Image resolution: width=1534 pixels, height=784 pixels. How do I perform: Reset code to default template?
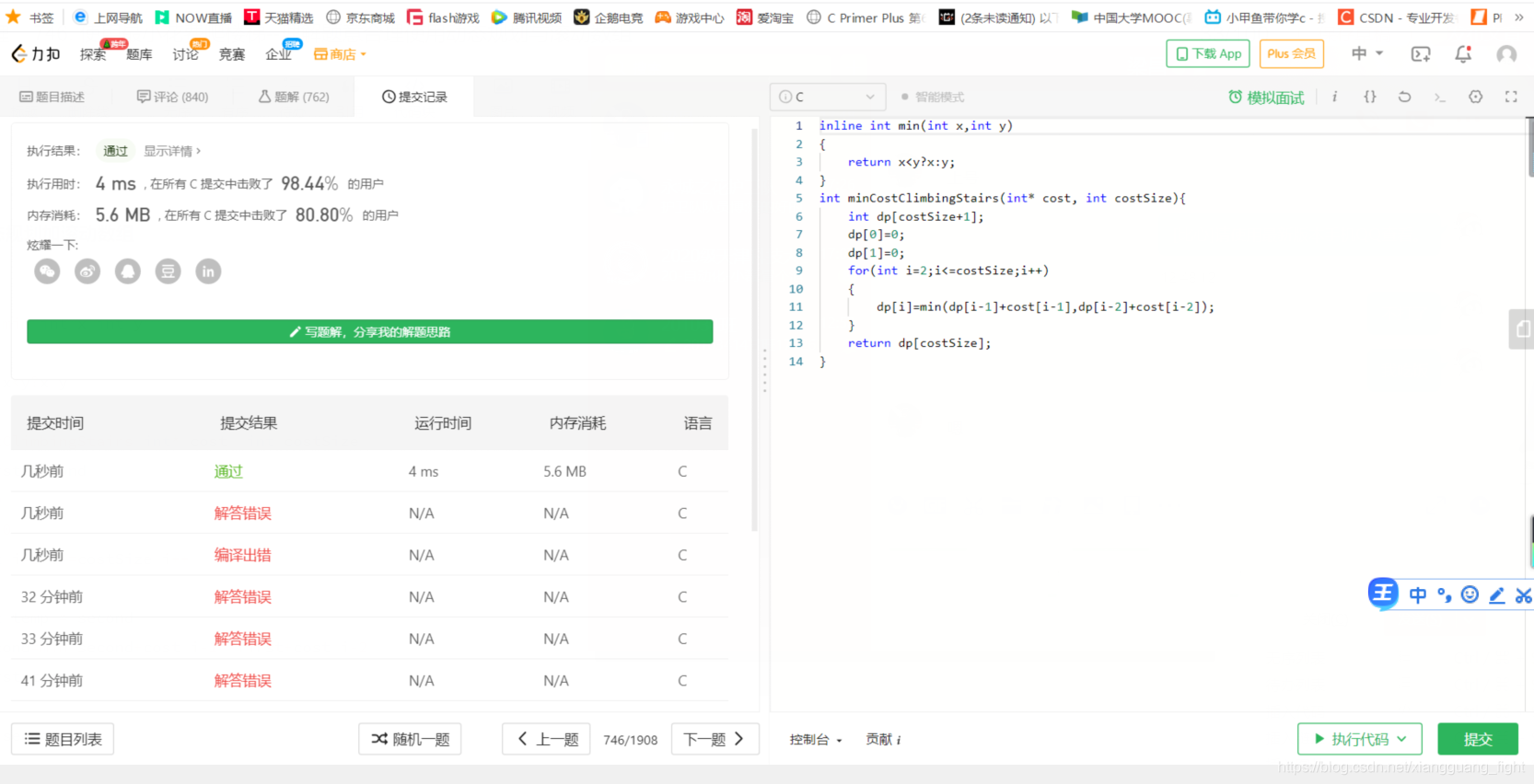click(x=1404, y=97)
